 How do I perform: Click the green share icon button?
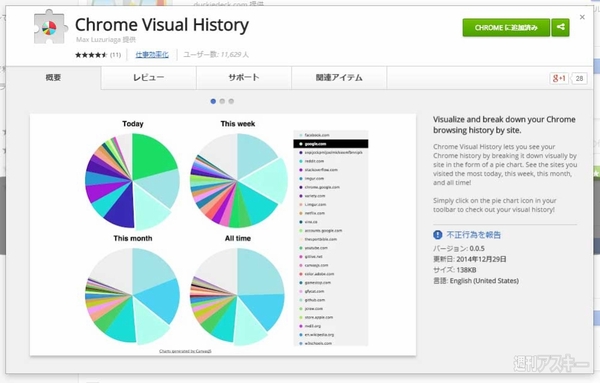click(x=560, y=28)
